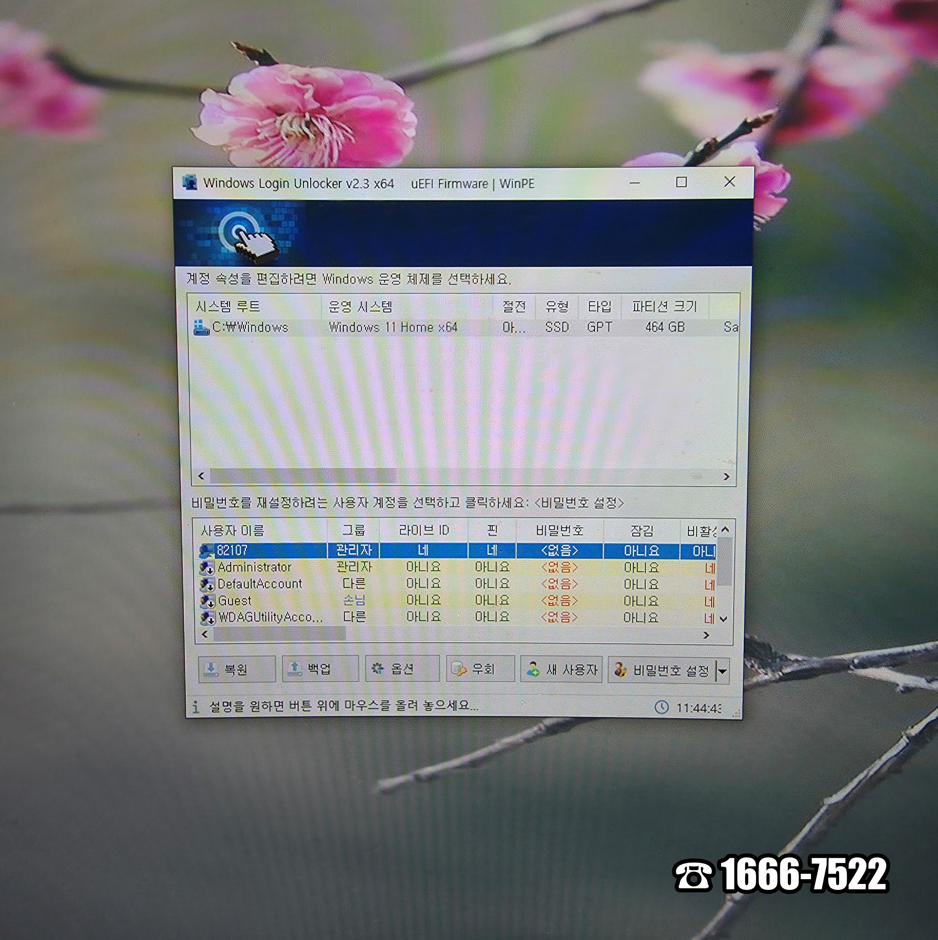Sort by the 운영 시스템 column header
The width and height of the screenshot is (938, 940).
[x=407, y=307]
